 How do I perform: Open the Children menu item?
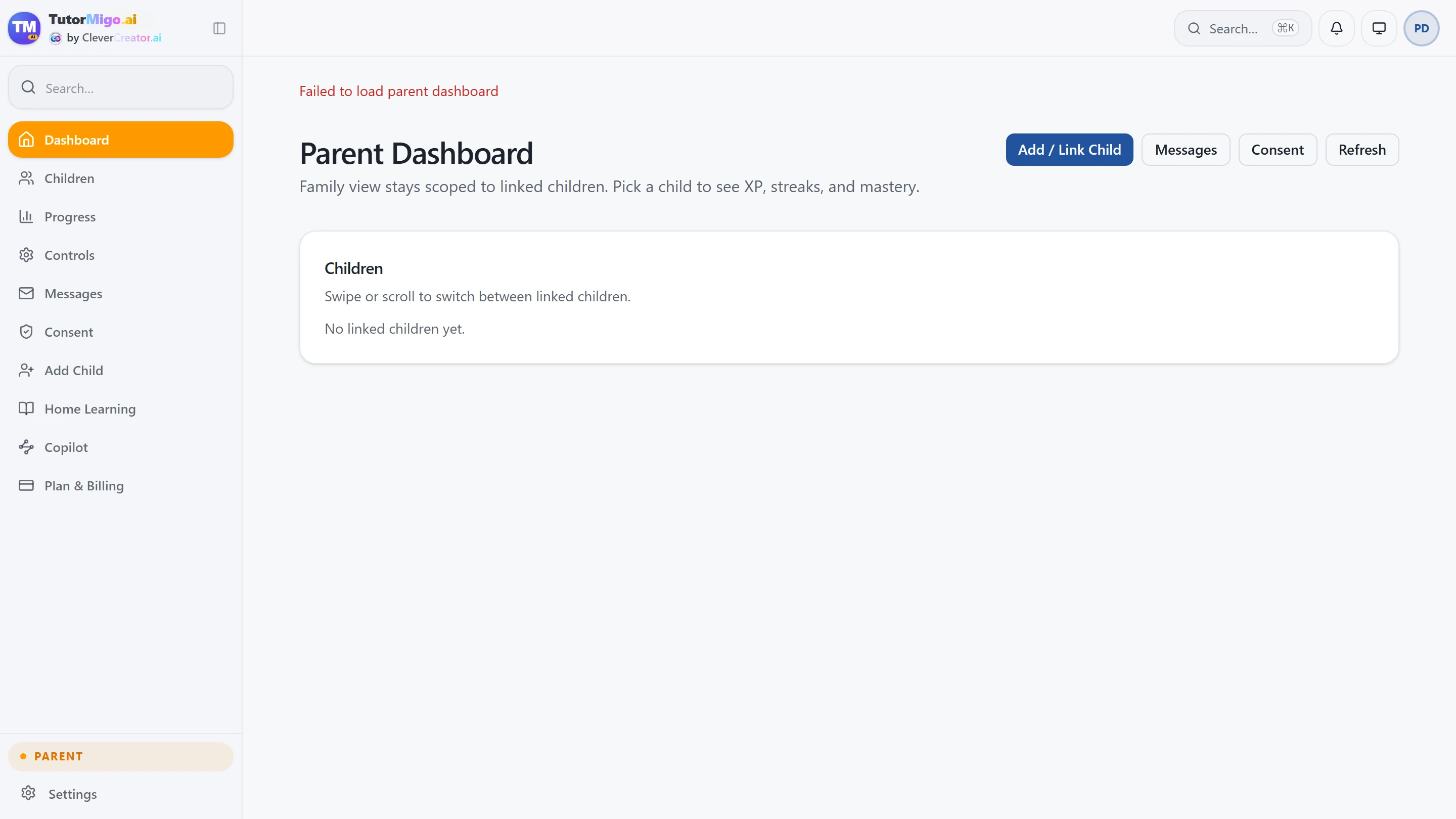(x=120, y=178)
